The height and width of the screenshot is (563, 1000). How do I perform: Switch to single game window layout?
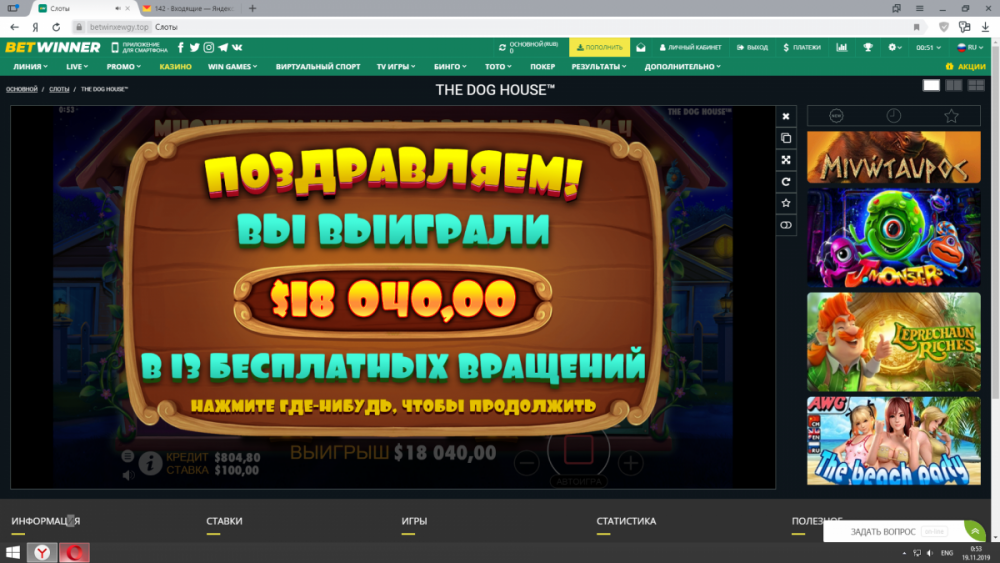(931, 85)
